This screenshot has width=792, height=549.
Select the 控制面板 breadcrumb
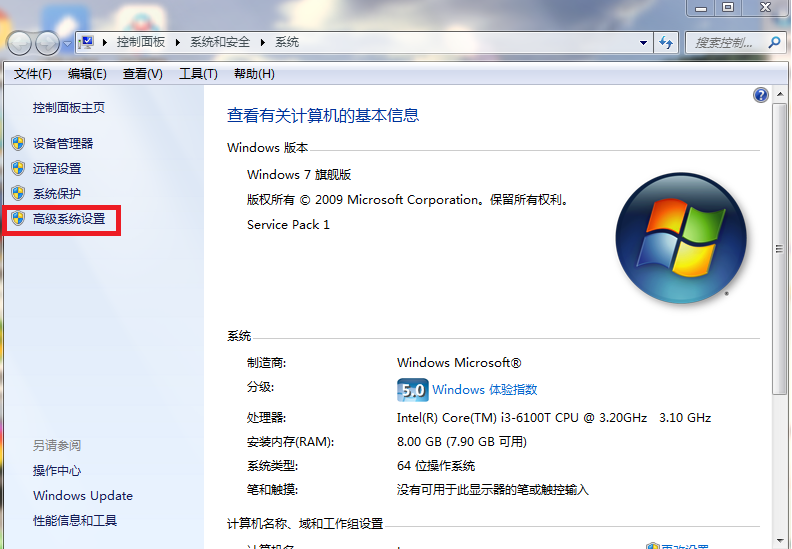(x=140, y=42)
